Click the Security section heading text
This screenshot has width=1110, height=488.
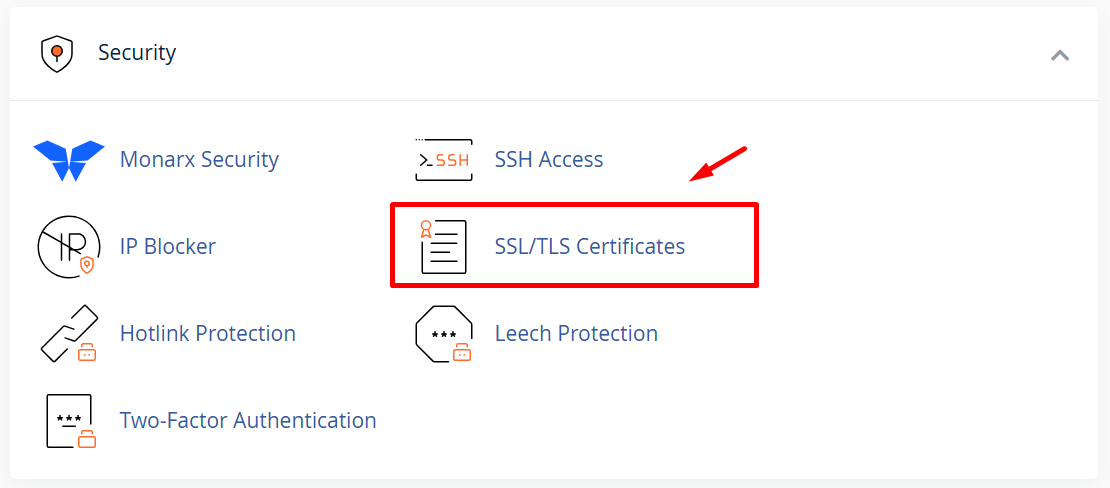pos(137,53)
